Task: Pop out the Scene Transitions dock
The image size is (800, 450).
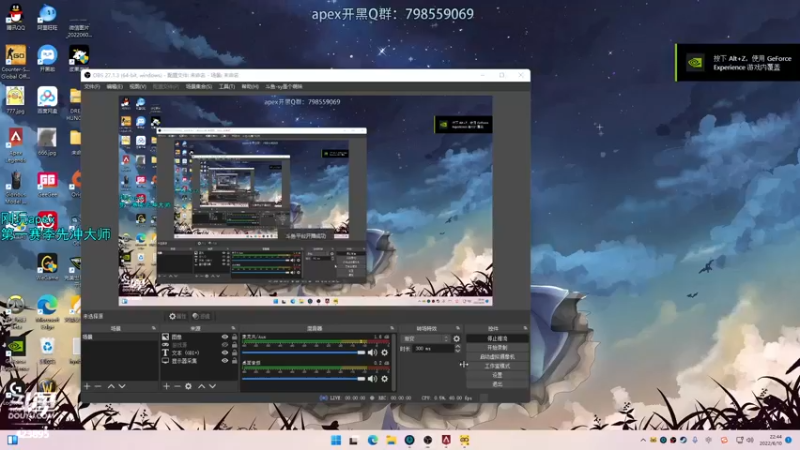Action: point(458,328)
